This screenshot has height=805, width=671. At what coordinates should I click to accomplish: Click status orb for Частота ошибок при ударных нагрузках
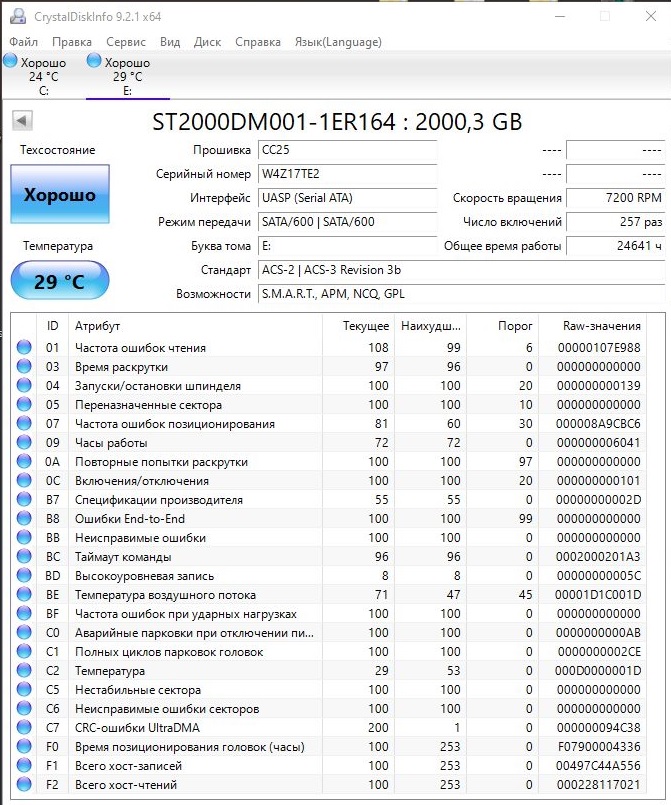coord(24,613)
